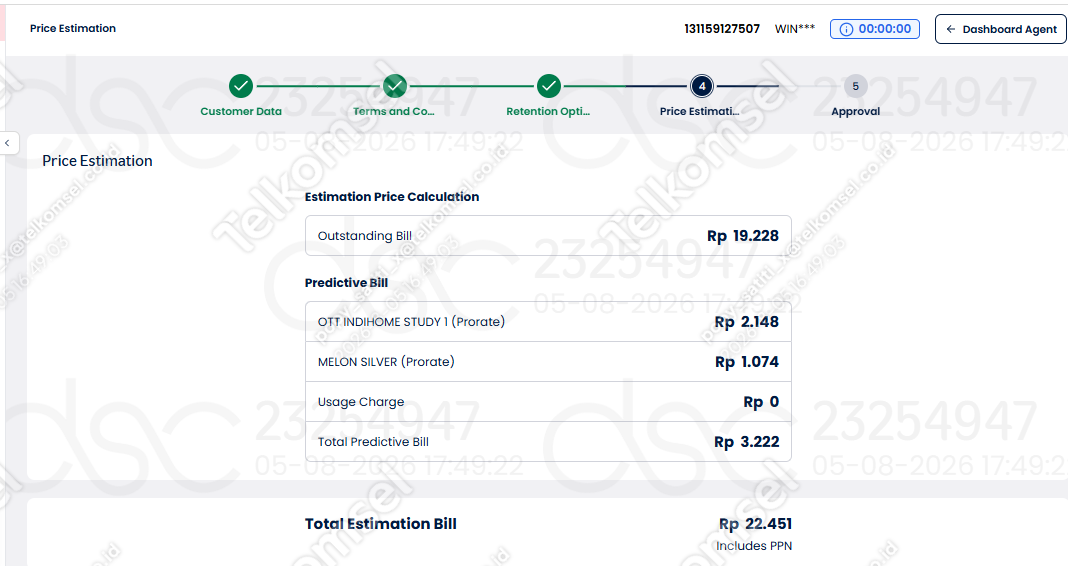This screenshot has width=1068, height=566.
Task: Select step 4 Price Estimation circle
Action: [x=702, y=87]
